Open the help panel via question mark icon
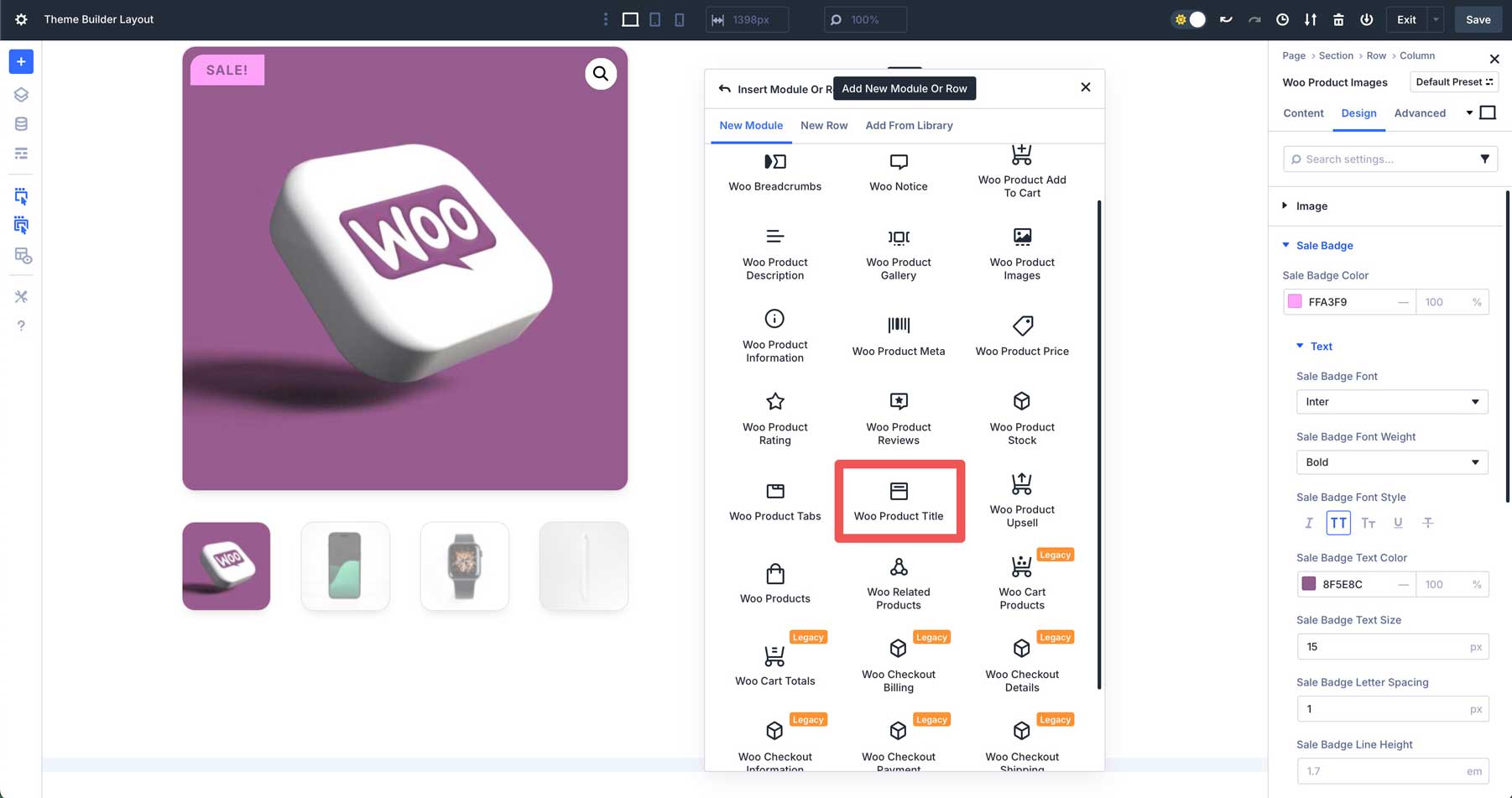Screen dimensions: 1512x798 [20, 326]
